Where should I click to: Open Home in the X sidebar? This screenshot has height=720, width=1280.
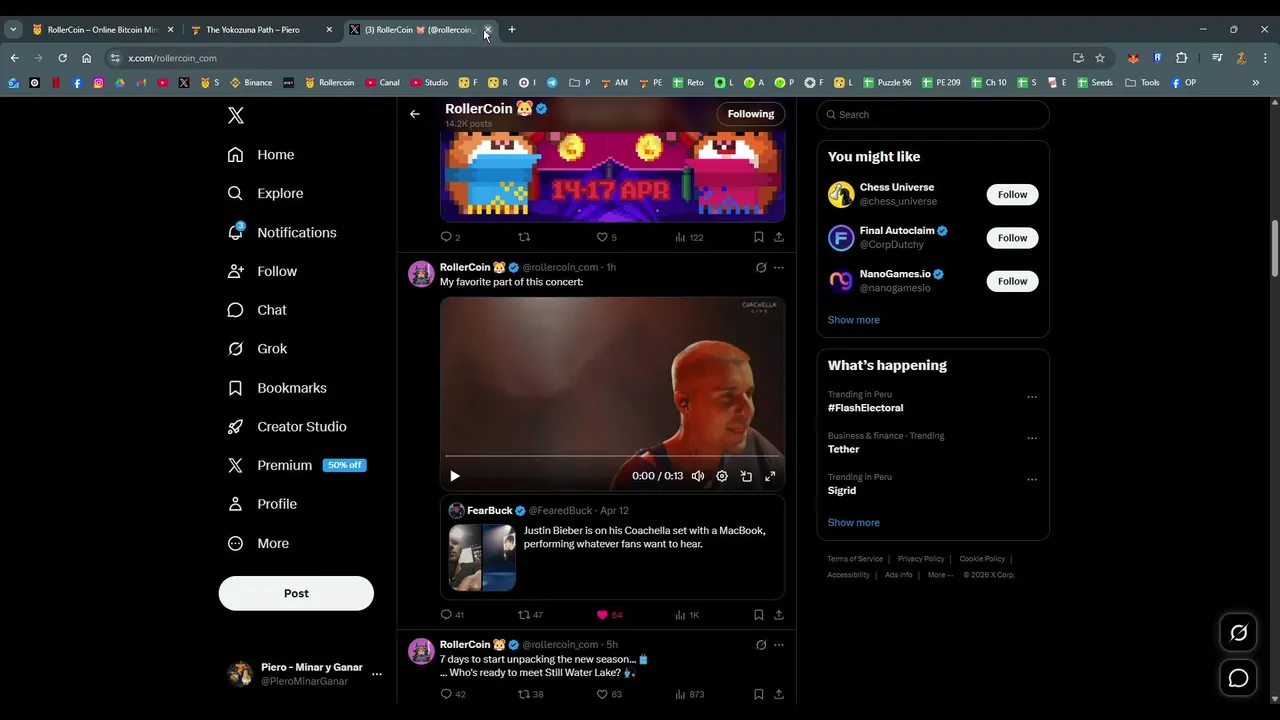[261, 155]
